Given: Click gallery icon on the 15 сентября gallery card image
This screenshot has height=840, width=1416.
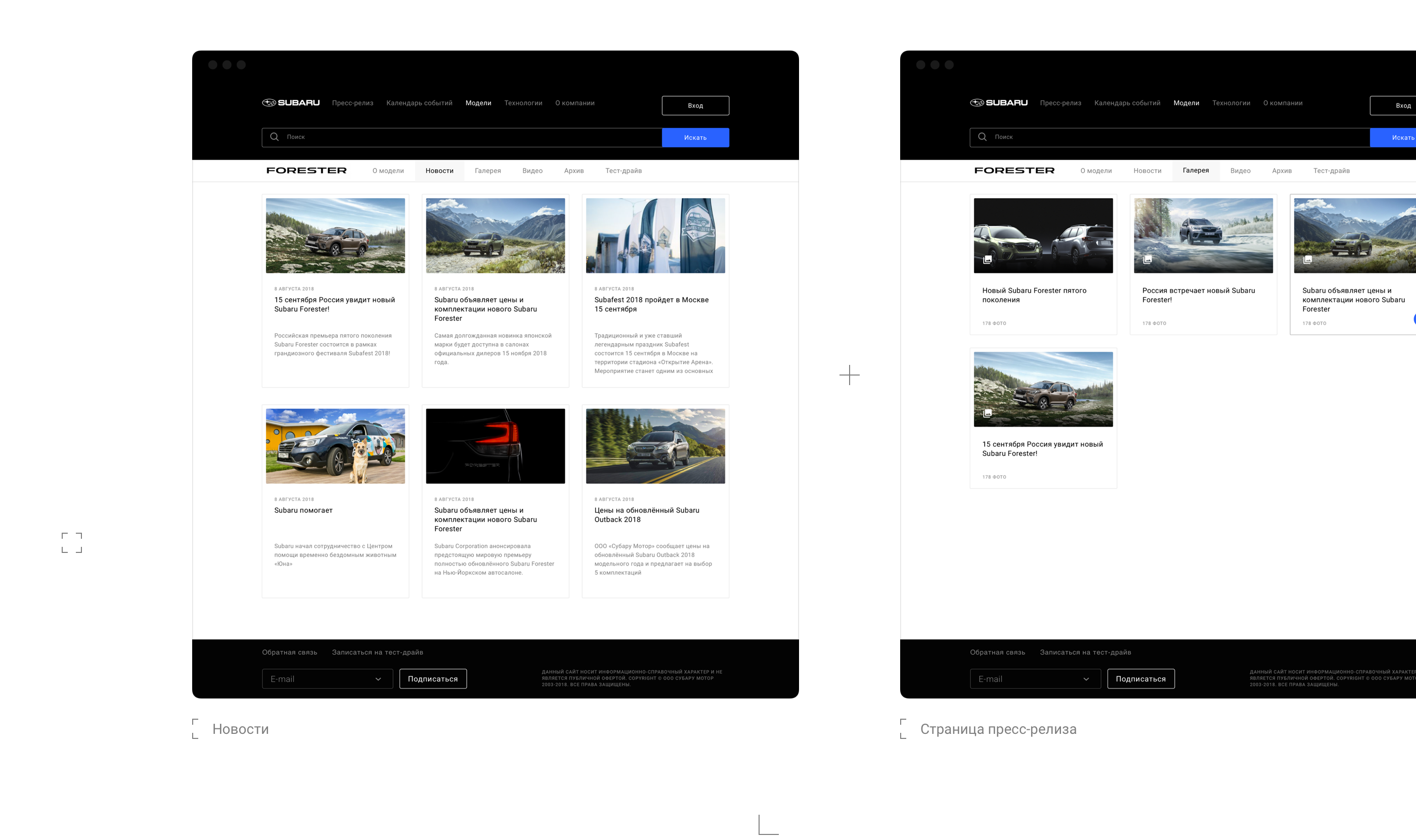Looking at the screenshot, I should click(x=987, y=413).
